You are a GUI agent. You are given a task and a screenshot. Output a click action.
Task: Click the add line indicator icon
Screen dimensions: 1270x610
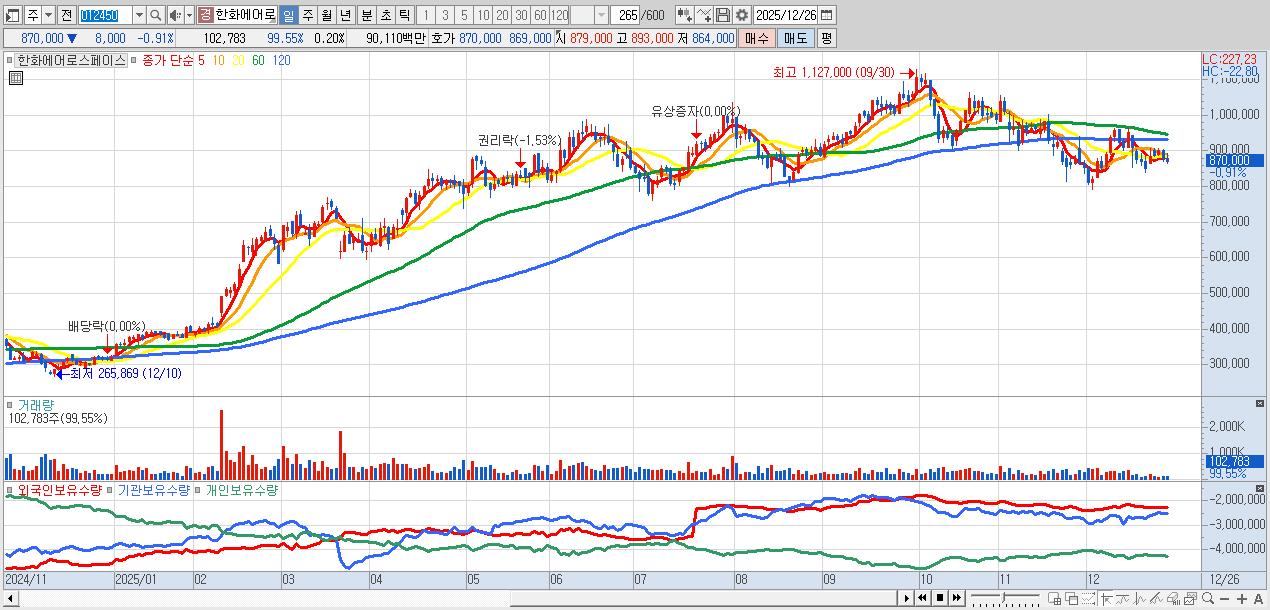coord(704,15)
